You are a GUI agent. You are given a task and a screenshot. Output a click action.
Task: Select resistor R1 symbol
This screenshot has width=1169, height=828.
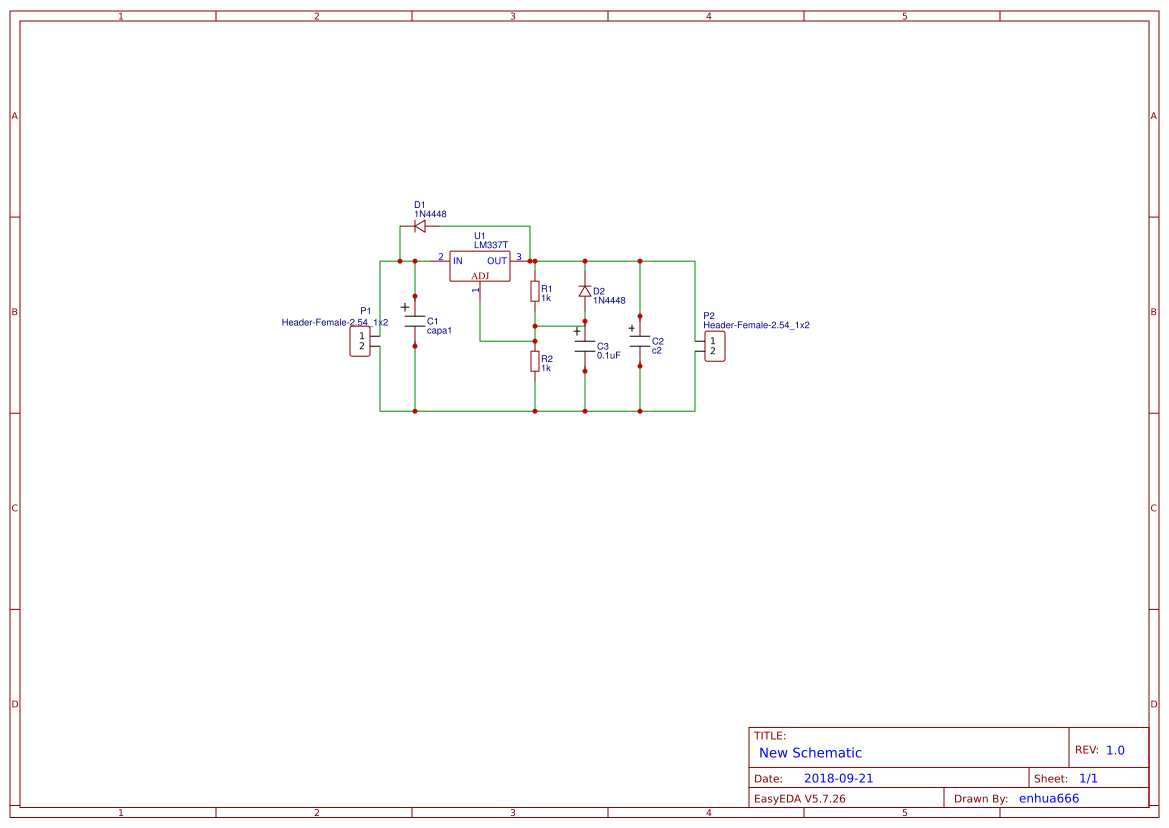click(535, 290)
